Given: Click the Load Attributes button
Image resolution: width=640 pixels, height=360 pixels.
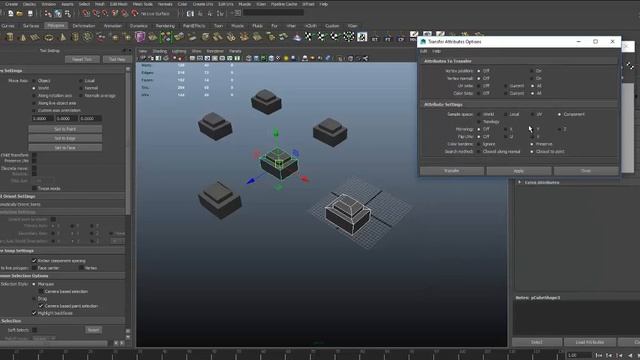Looking at the screenshot, I should click(x=590, y=342).
